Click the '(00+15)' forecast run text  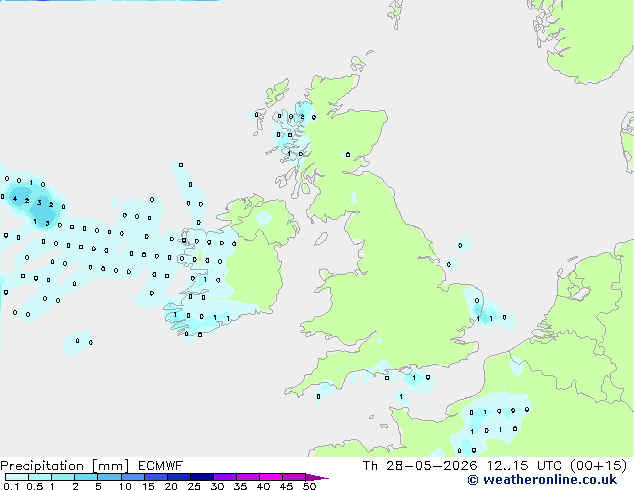598,466
